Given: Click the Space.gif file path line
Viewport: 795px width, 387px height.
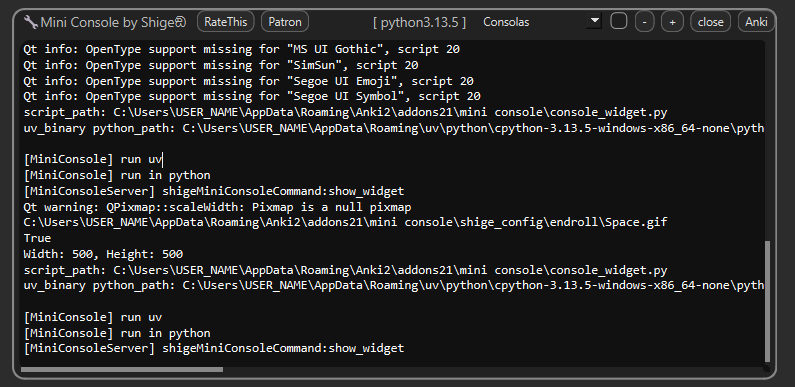Looking at the screenshot, I should (345, 222).
